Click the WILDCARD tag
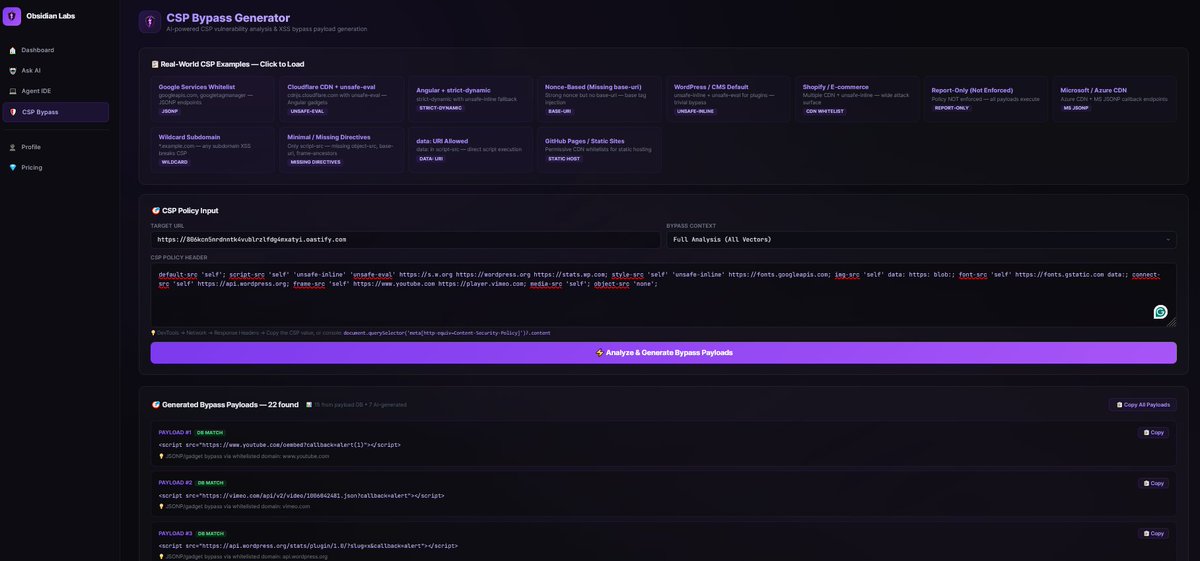This screenshot has width=1200, height=561. tap(174, 161)
